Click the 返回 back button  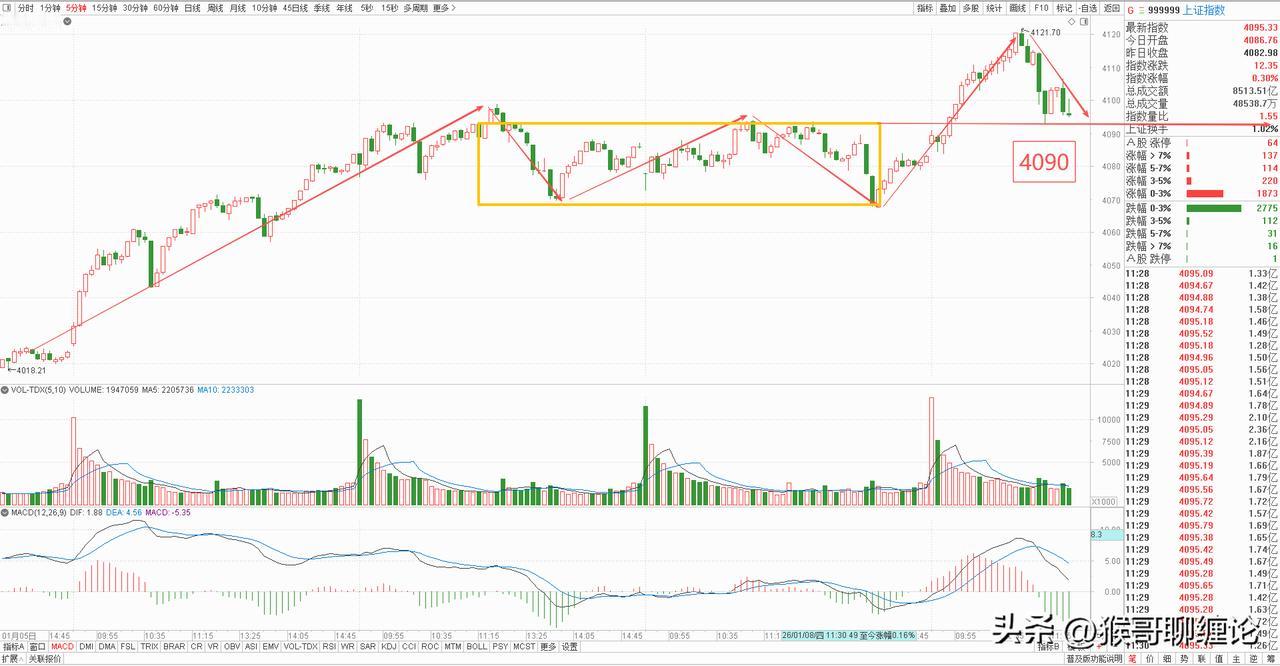pyautogui.click(x=1112, y=8)
